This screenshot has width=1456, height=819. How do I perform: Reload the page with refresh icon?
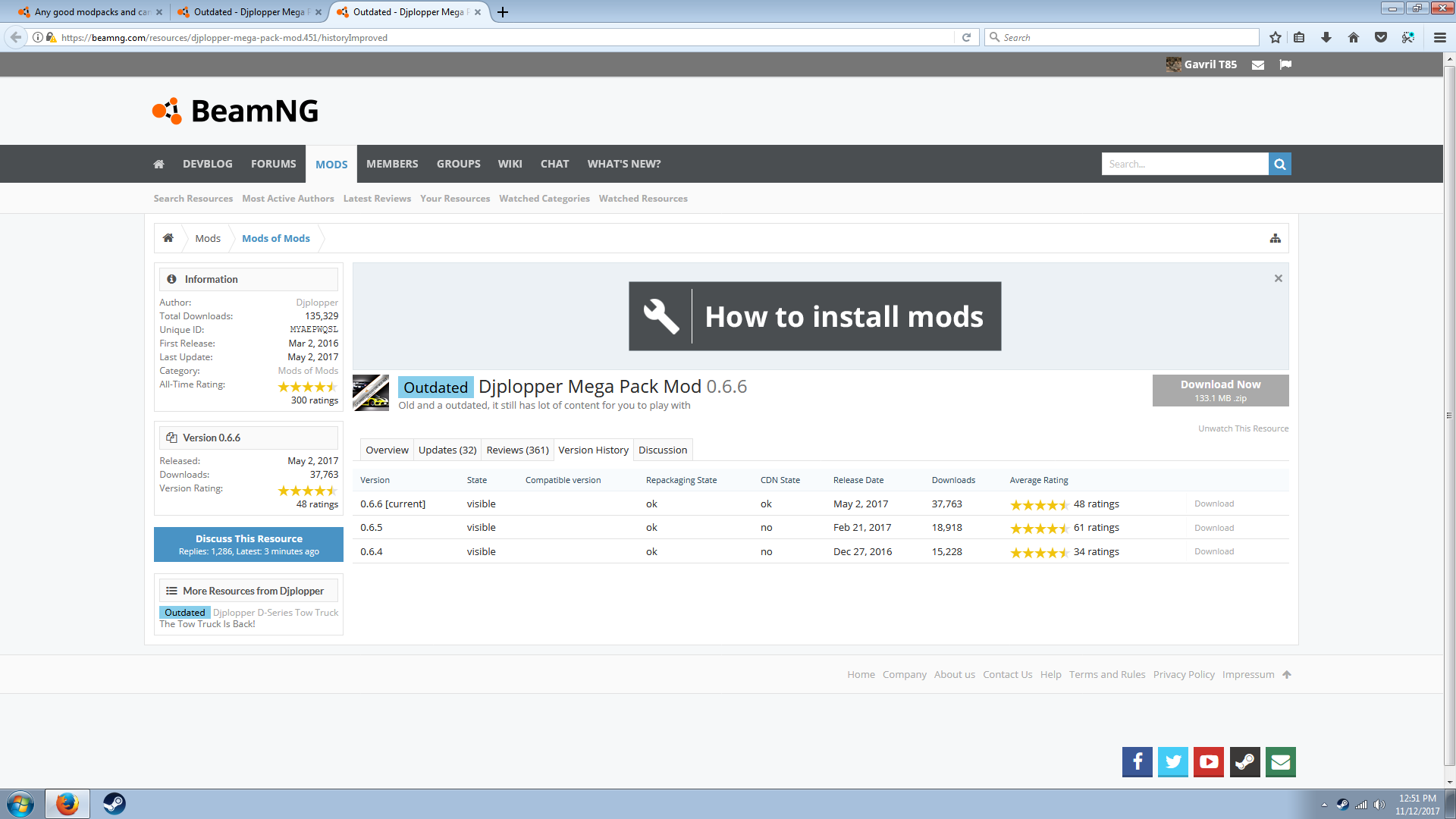point(966,37)
